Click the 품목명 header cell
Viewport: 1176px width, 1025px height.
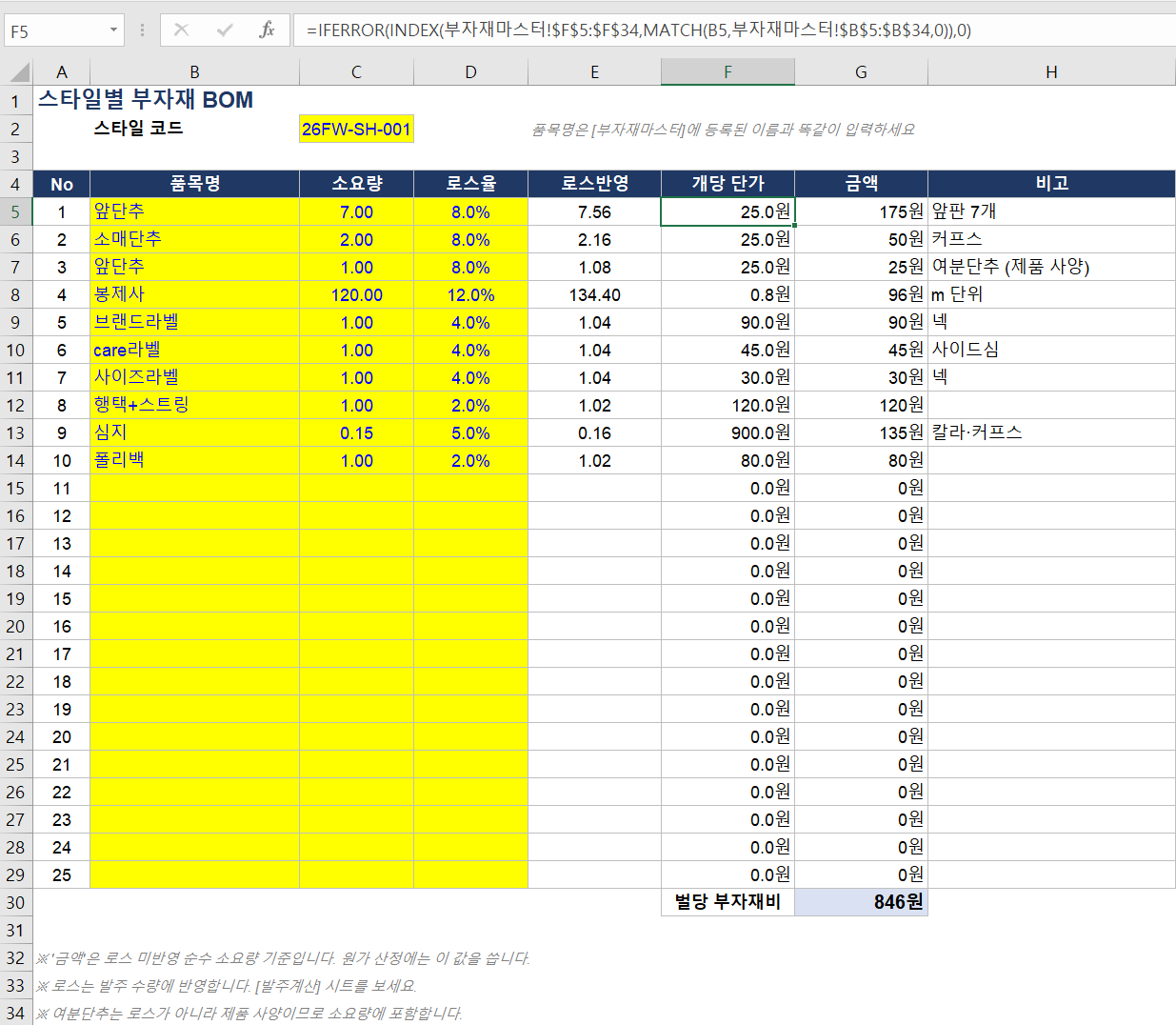point(194,184)
